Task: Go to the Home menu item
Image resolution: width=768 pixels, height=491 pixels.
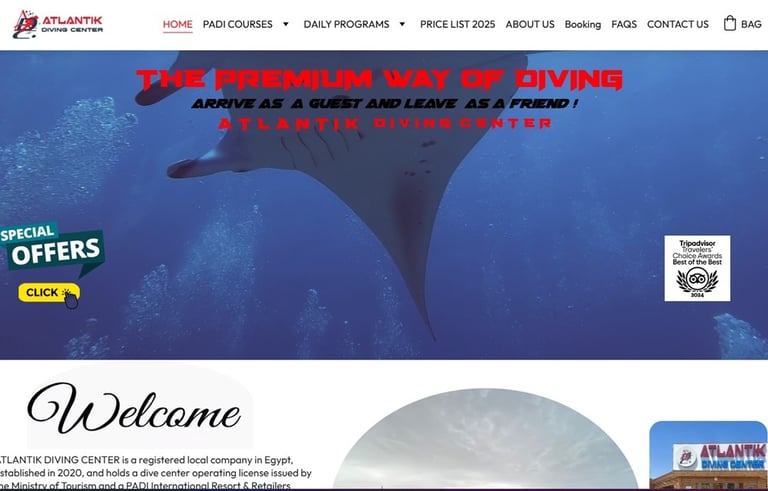Action: tap(177, 24)
